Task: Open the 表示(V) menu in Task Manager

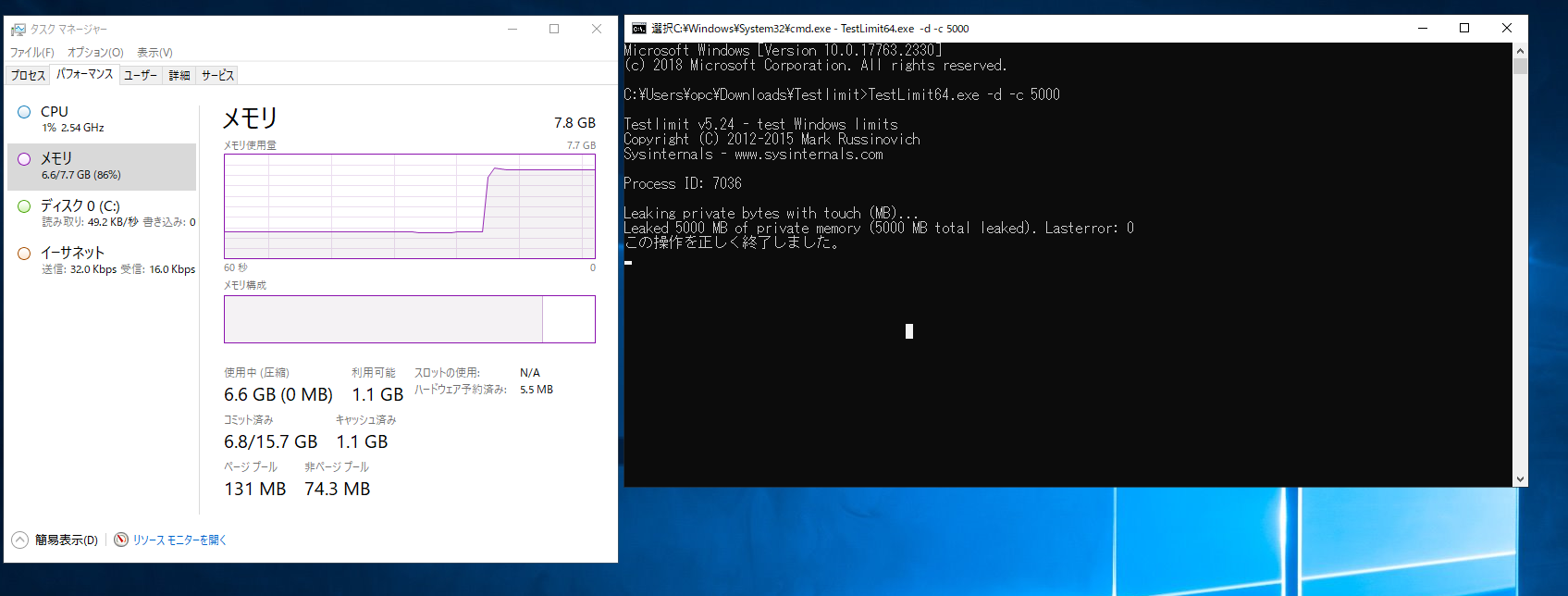Action: coord(154,53)
